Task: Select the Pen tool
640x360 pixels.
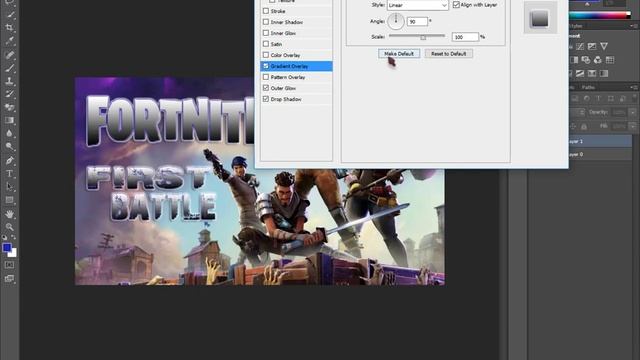Action: tap(9, 160)
